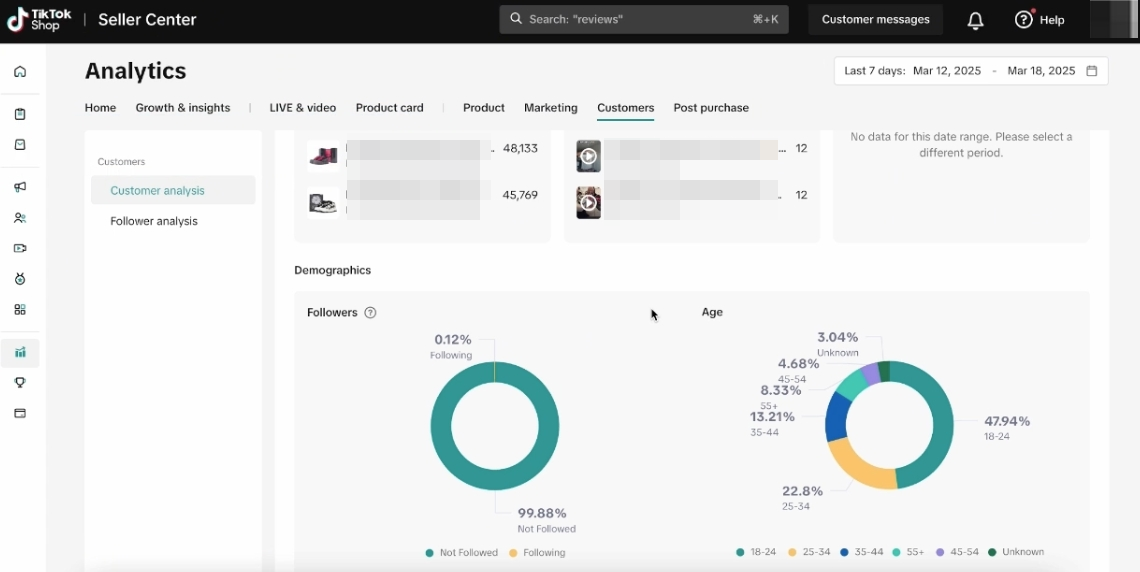This screenshot has width=1140, height=572.
Task: Switch to the Post purchase tab
Action: tap(711, 108)
